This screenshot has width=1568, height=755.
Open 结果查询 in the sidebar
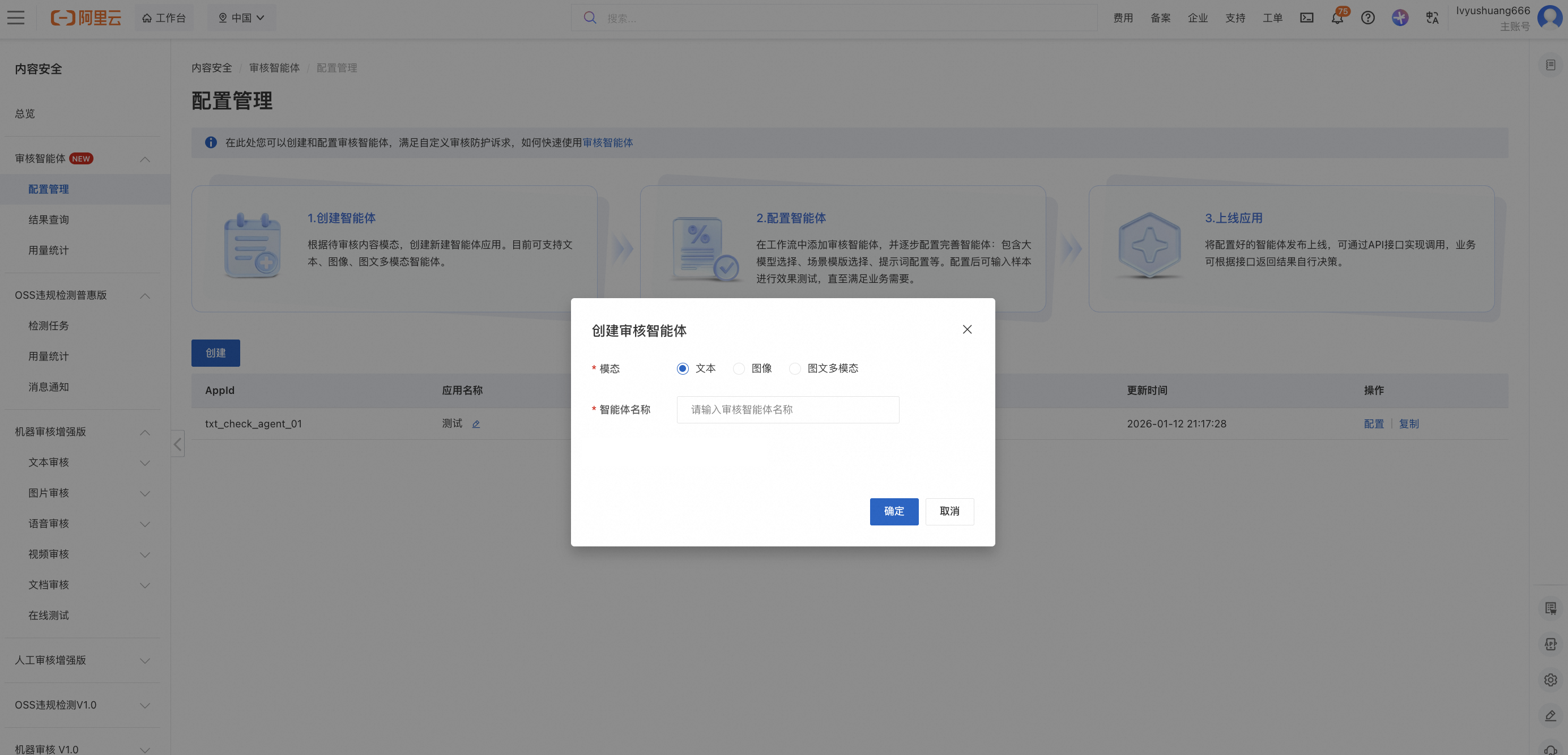click(49, 220)
